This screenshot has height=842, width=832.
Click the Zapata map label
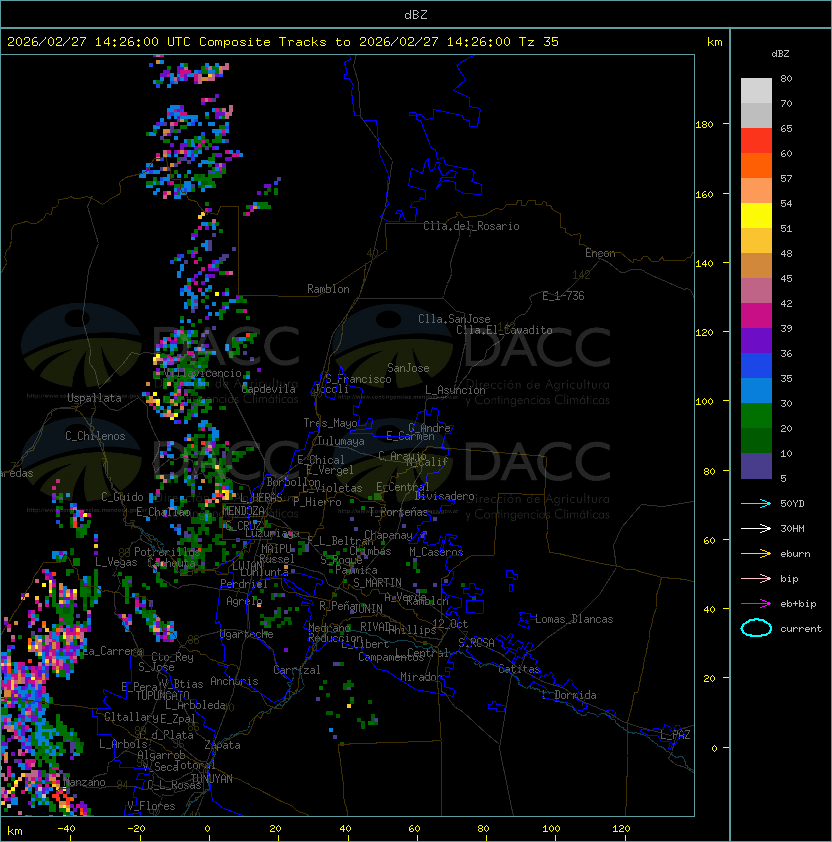tap(222, 745)
